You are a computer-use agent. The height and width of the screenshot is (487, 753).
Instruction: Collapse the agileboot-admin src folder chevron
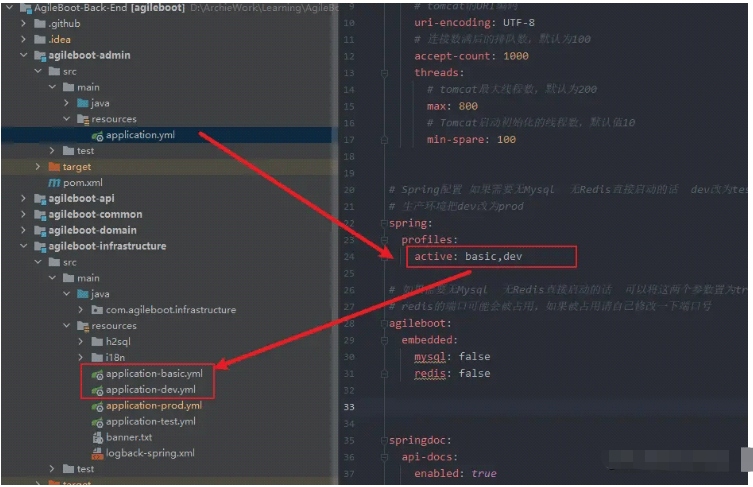pyautogui.click(x=38, y=71)
